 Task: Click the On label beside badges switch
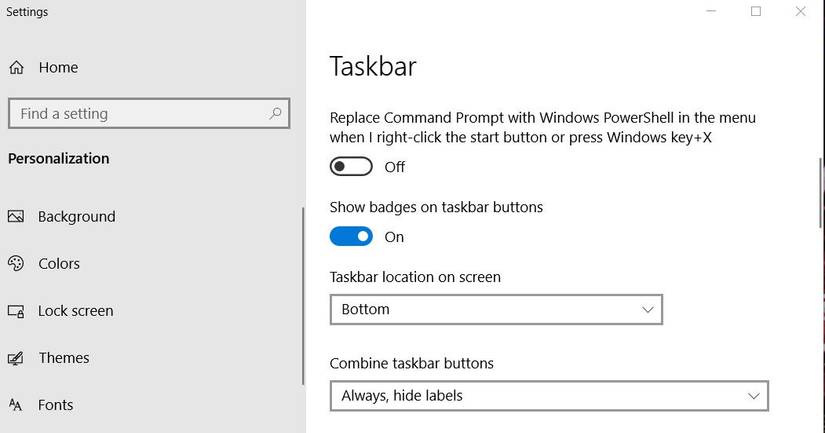point(394,237)
